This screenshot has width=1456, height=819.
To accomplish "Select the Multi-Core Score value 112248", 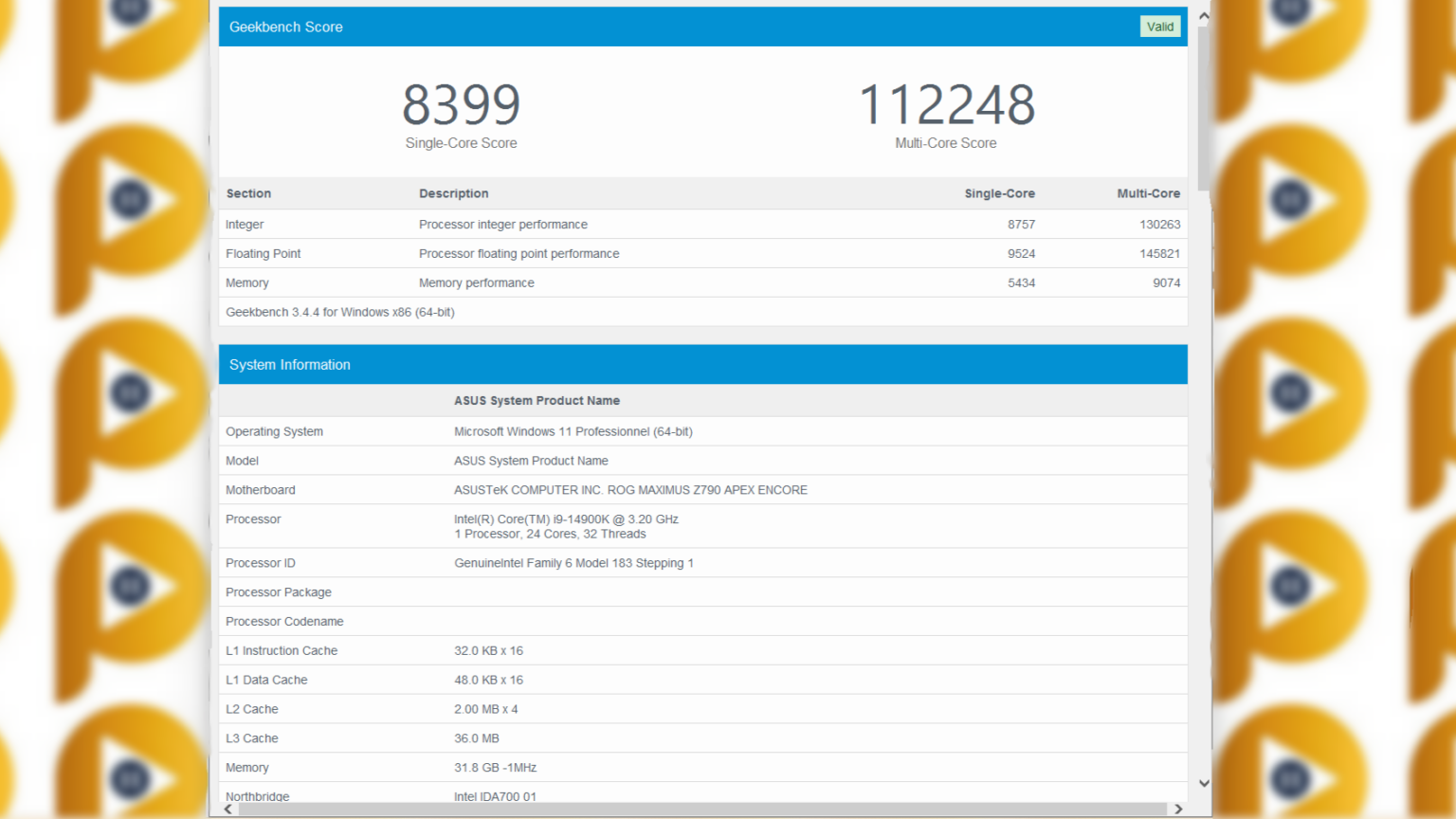I will pyautogui.click(x=946, y=104).
